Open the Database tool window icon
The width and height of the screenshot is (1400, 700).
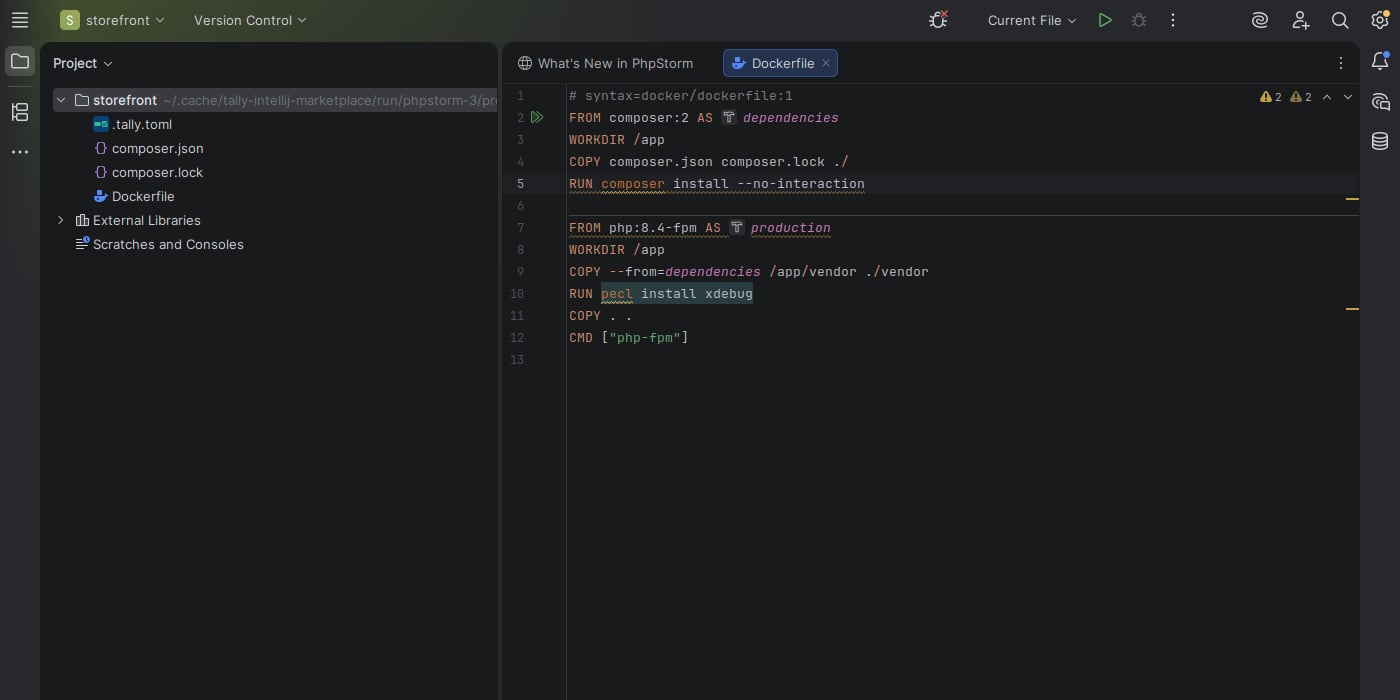[1380, 141]
